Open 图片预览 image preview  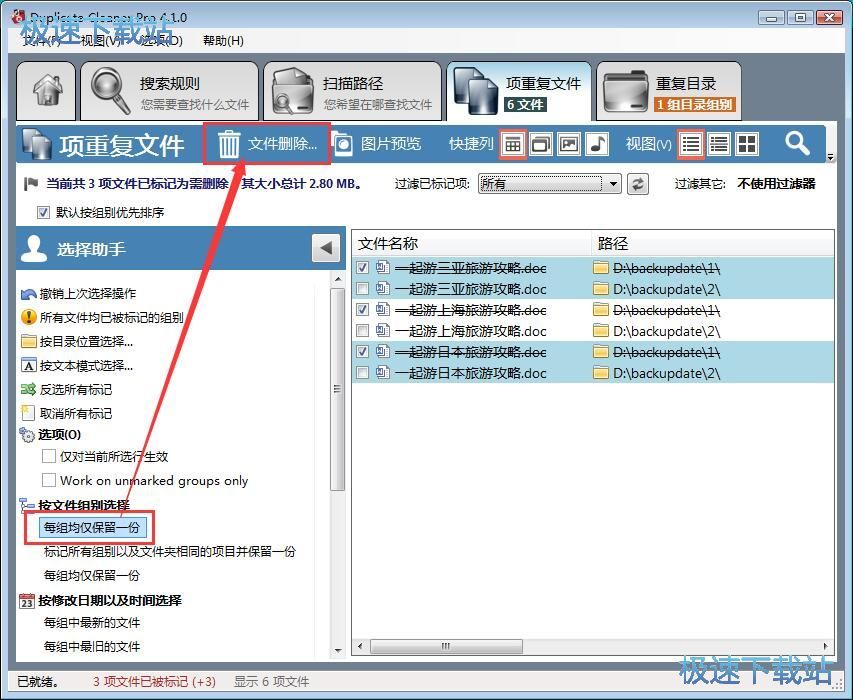coord(377,144)
